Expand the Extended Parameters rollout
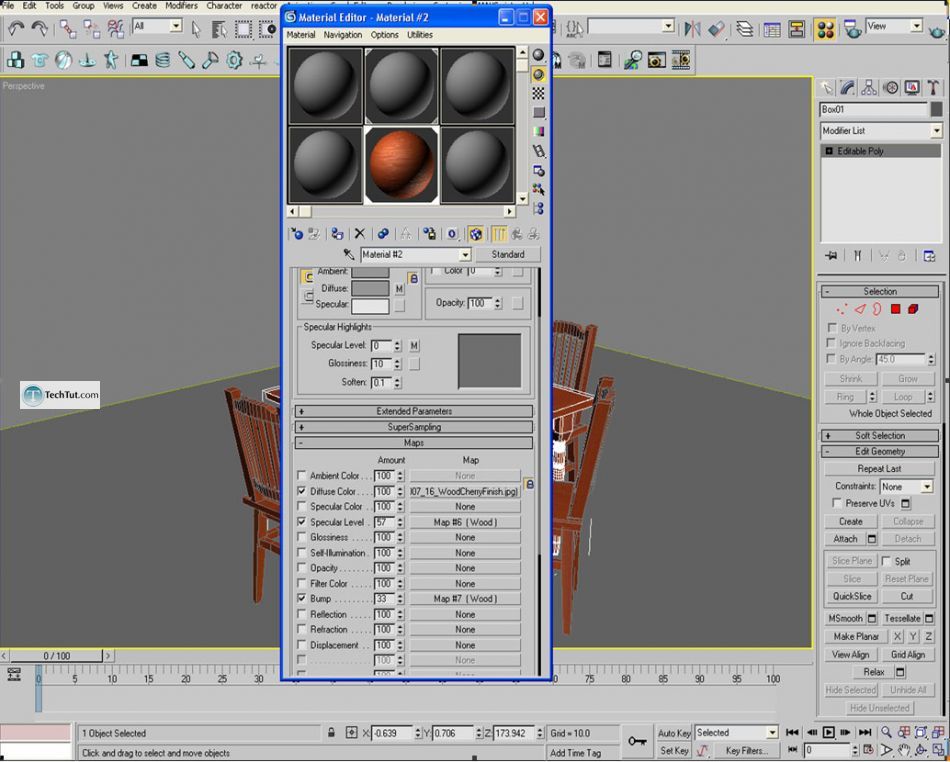 click(x=414, y=411)
